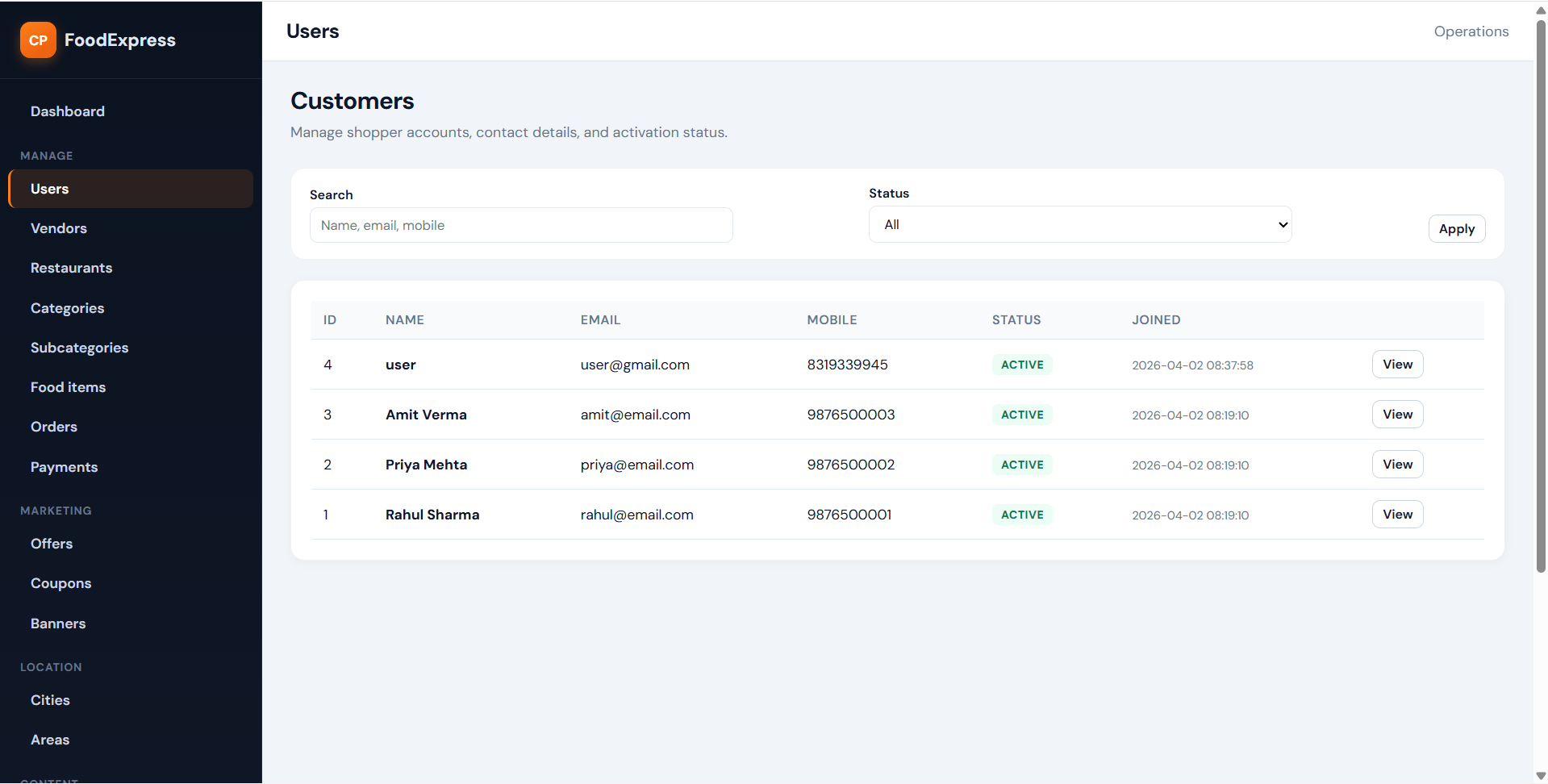The height and width of the screenshot is (784, 1548).
Task: Go to Vendors section
Action: point(59,228)
